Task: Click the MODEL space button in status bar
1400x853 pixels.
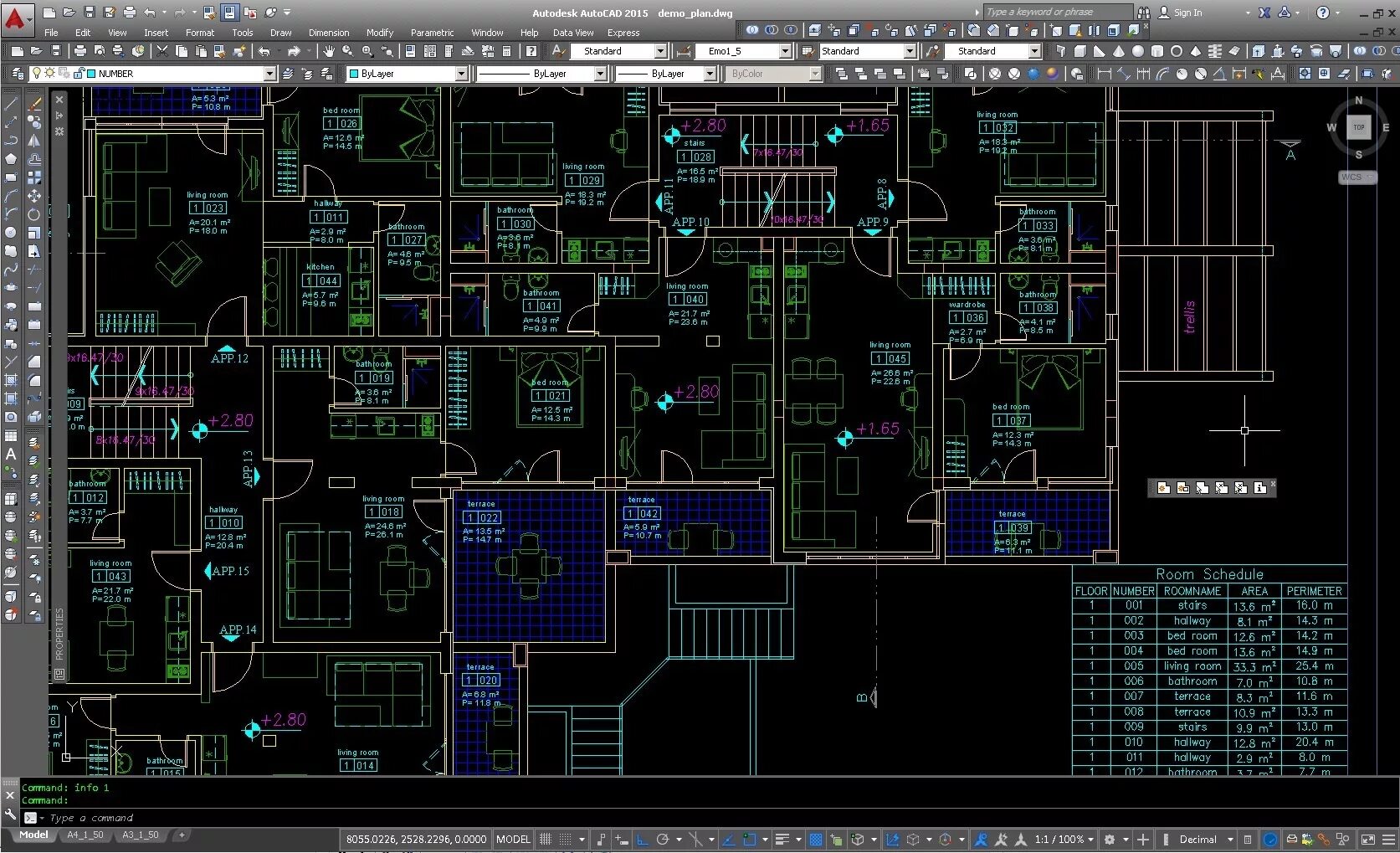Action: tap(513, 839)
